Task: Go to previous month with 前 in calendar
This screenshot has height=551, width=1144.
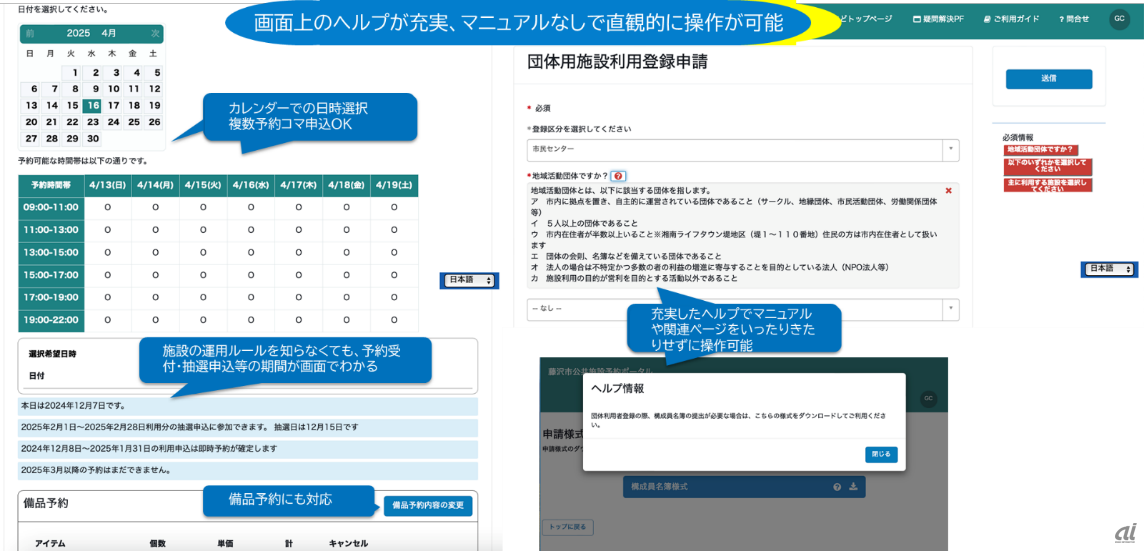Action: [x=30, y=34]
